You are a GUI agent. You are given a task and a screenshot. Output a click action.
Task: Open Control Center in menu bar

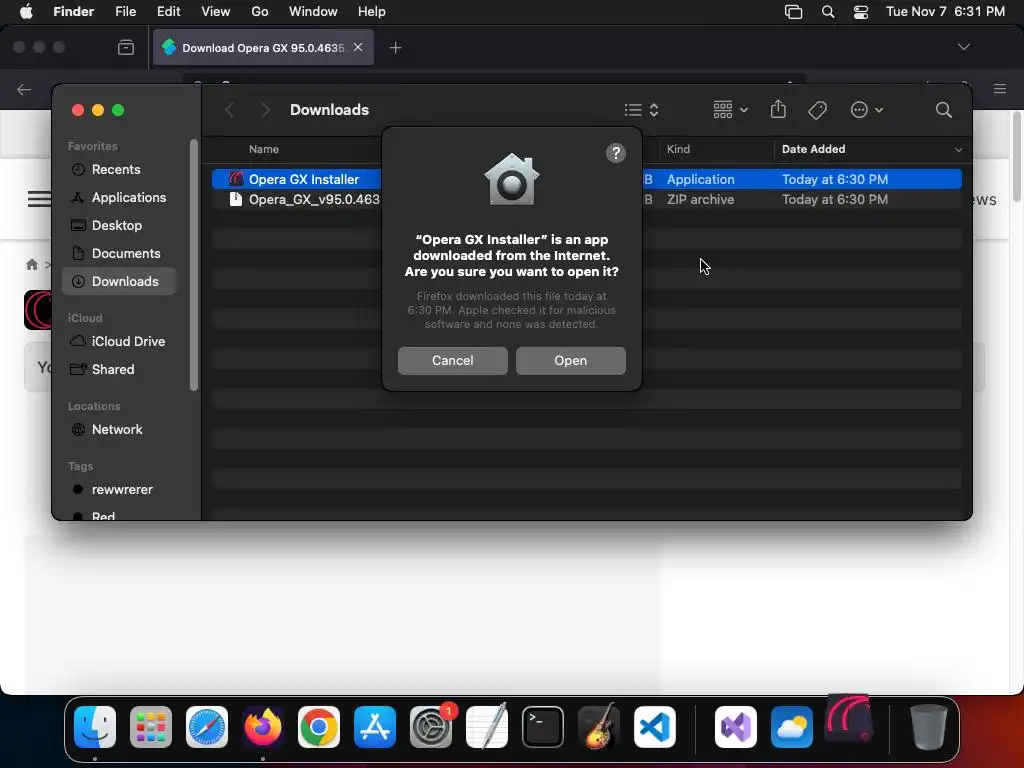[861, 12]
